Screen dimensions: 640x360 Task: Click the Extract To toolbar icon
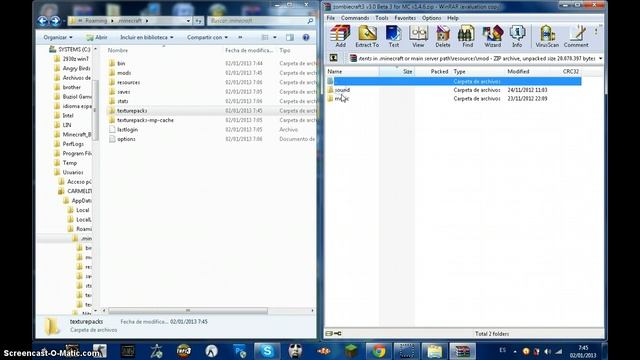[x=367, y=36]
